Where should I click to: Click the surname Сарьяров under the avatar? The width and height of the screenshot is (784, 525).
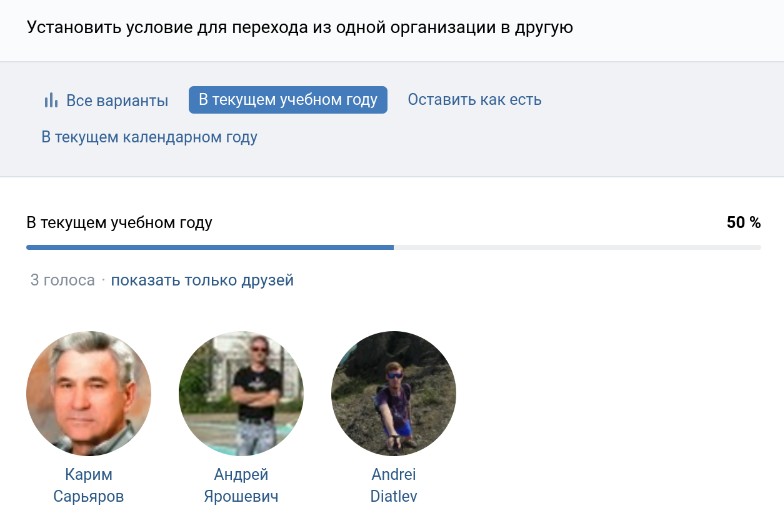click(x=88, y=496)
